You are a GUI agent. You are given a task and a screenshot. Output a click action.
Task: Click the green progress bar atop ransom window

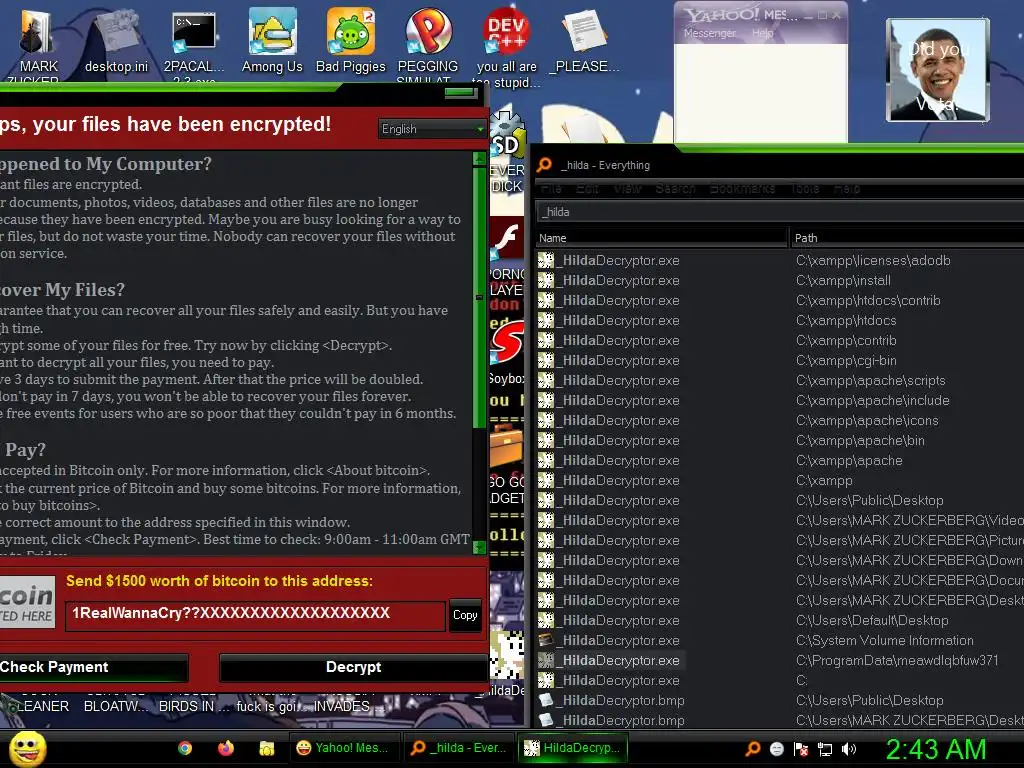coord(461,93)
